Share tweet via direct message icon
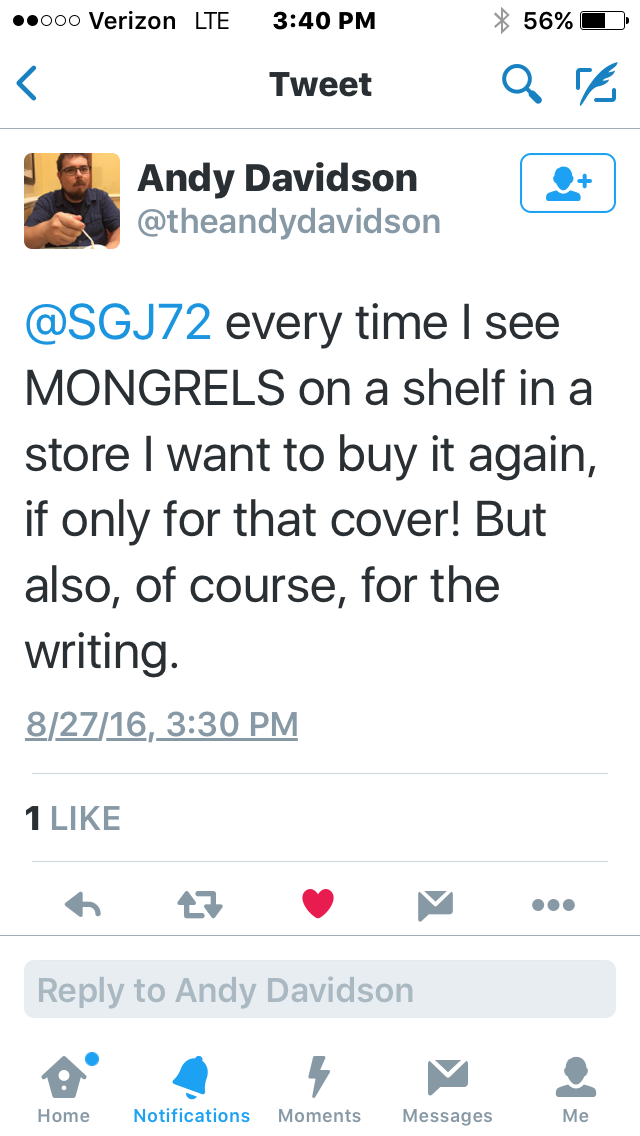 pyautogui.click(x=436, y=905)
